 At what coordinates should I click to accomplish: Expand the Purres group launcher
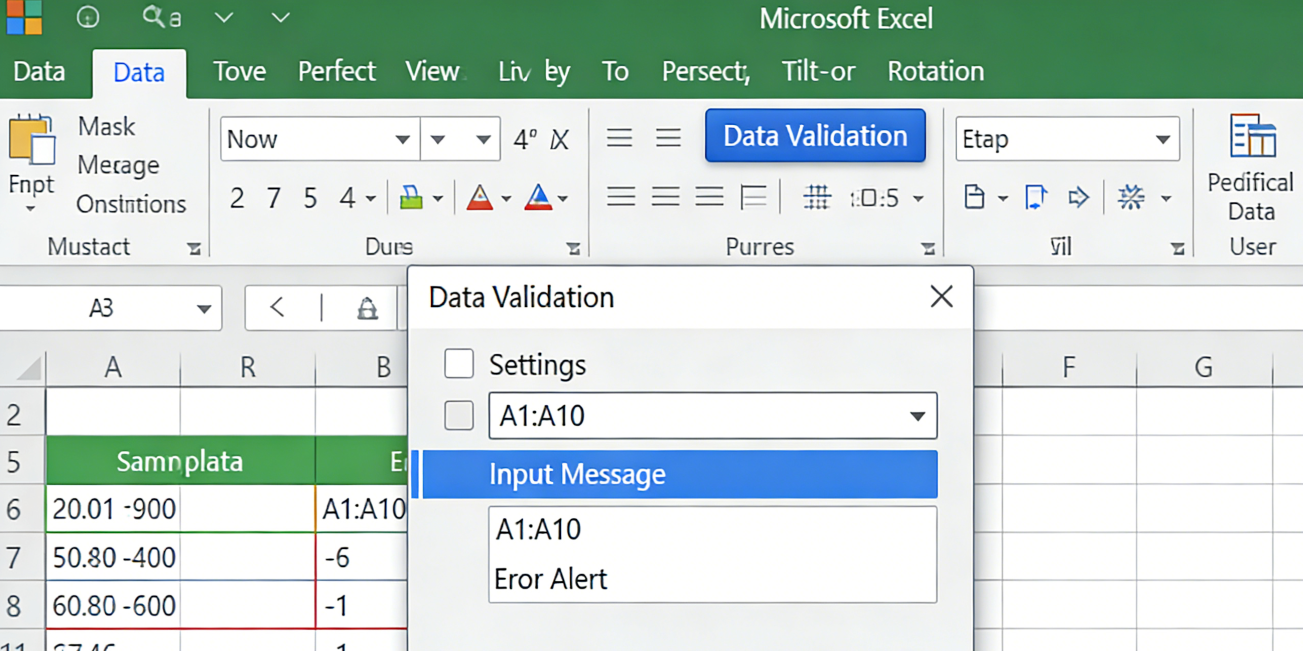[x=928, y=248]
